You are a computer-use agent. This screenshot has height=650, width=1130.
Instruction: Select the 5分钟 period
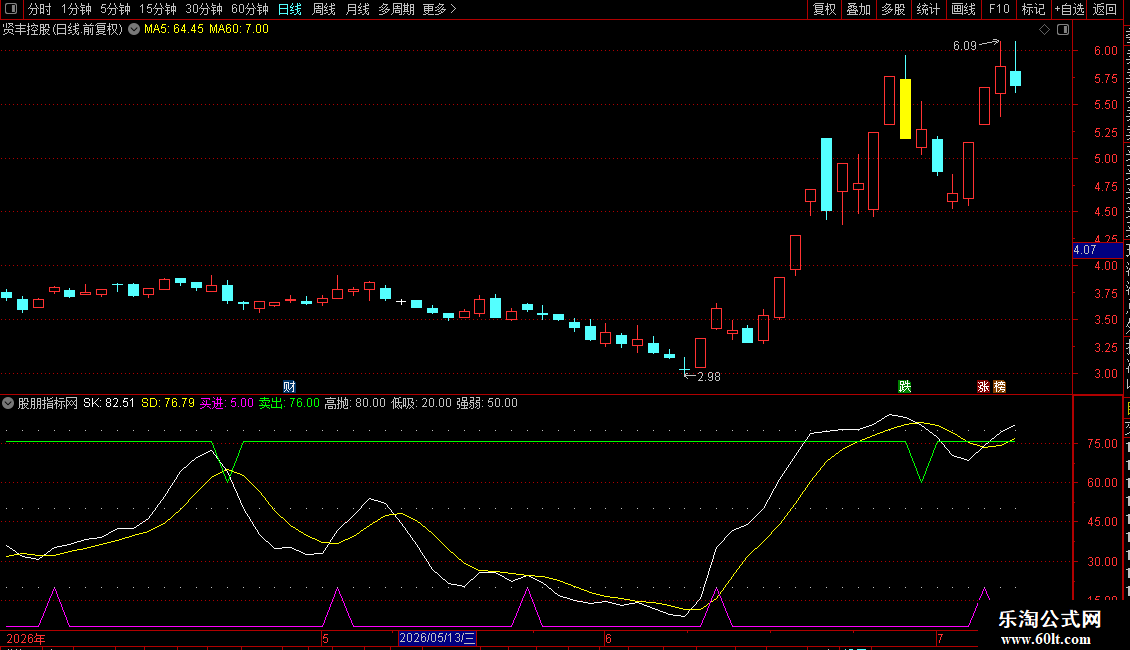tap(115, 9)
